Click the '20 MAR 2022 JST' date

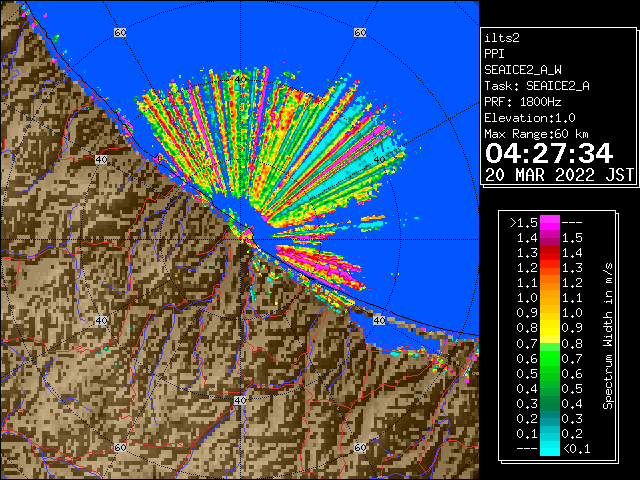pyautogui.click(x=559, y=175)
